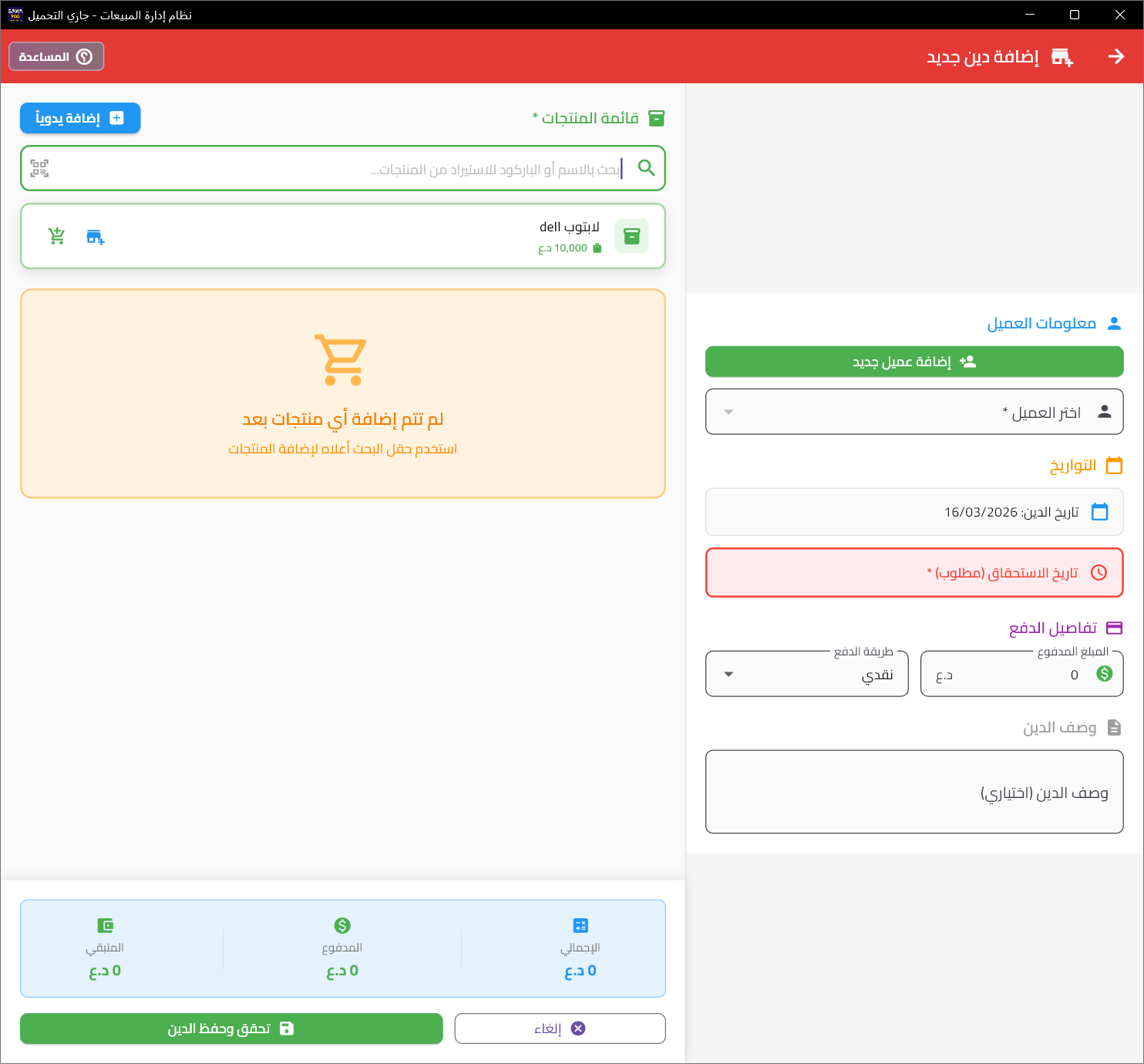Screen dimensions: 1144x1064
Task: Set the required تاريخ الاستحقاق due date
Action: (914, 573)
